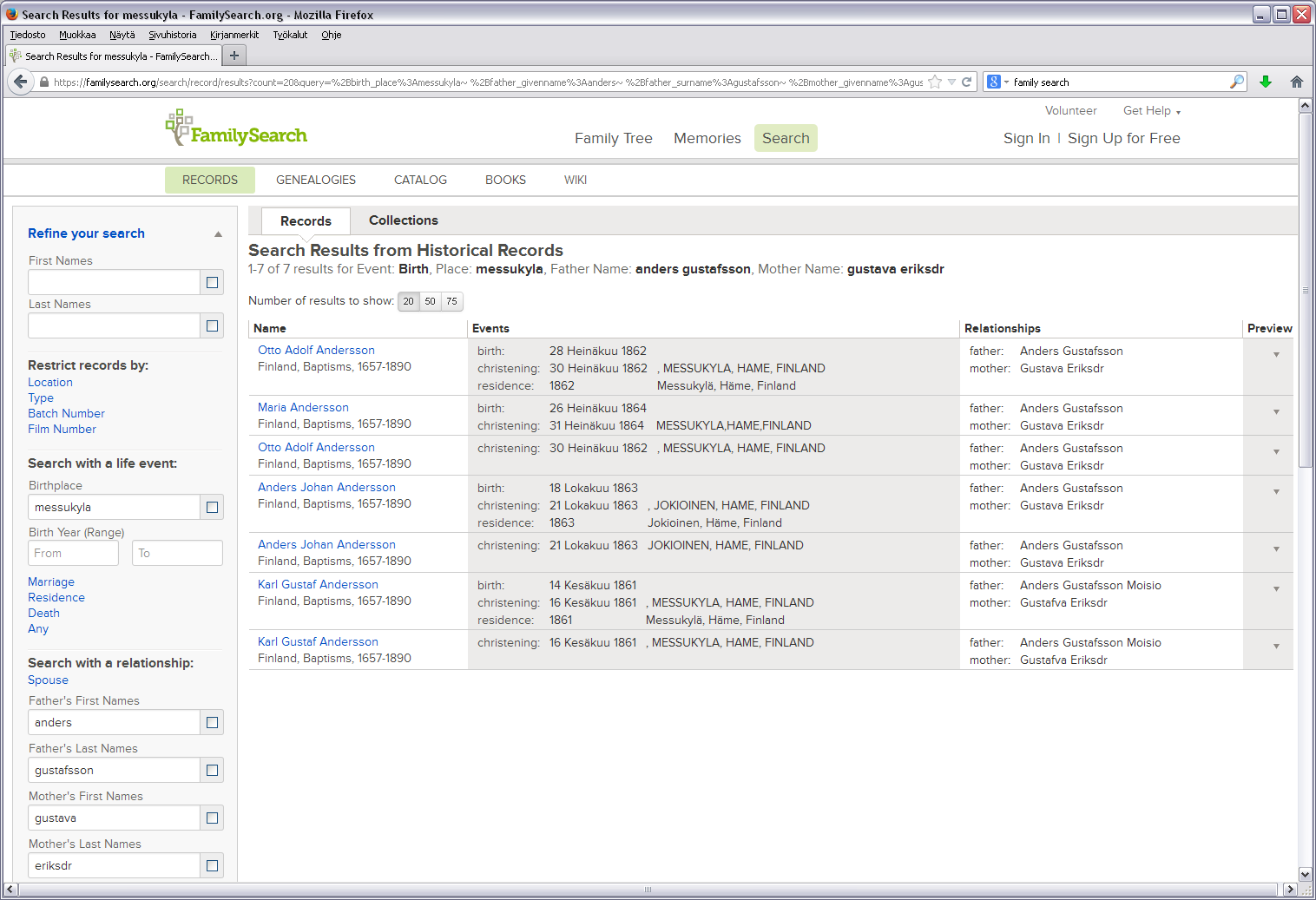Image resolution: width=1316 pixels, height=900 pixels.
Task: Go back with the browser back arrow
Action: click(21, 82)
